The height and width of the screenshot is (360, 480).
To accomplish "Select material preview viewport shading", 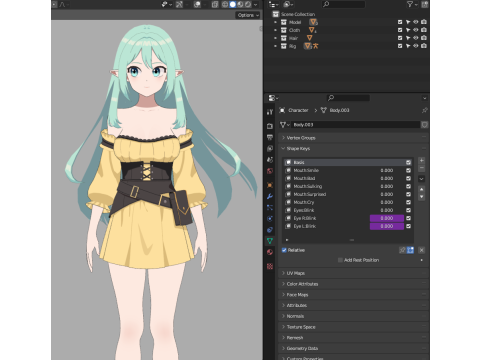I will tap(240, 4).
